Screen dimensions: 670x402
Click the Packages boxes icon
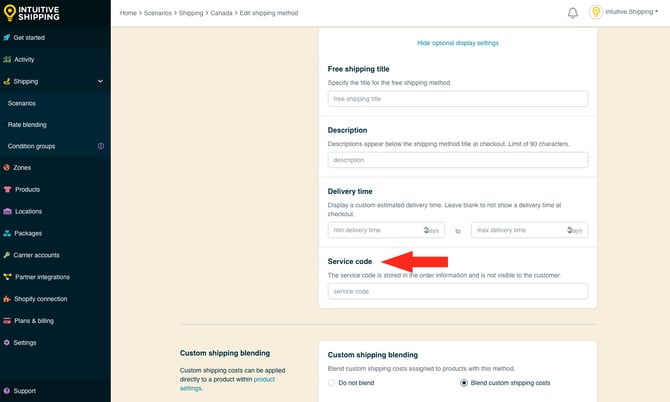click(x=7, y=233)
